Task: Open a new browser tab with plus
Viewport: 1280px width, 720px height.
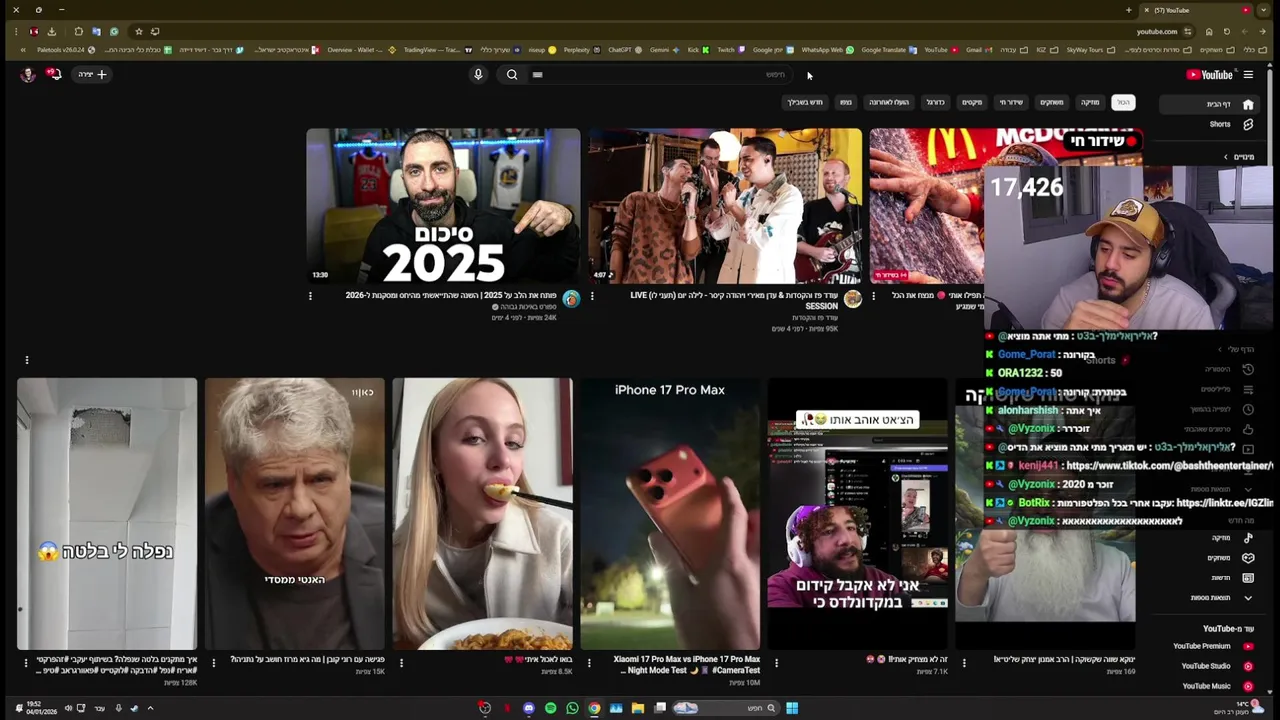Action: tap(1128, 10)
